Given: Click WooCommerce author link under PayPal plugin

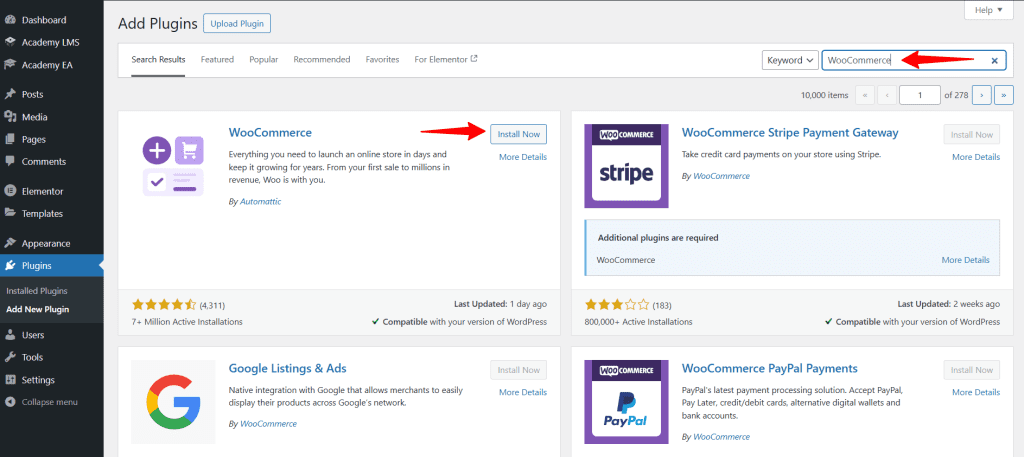Looking at the screenshot, I should (x=721, y=437).
